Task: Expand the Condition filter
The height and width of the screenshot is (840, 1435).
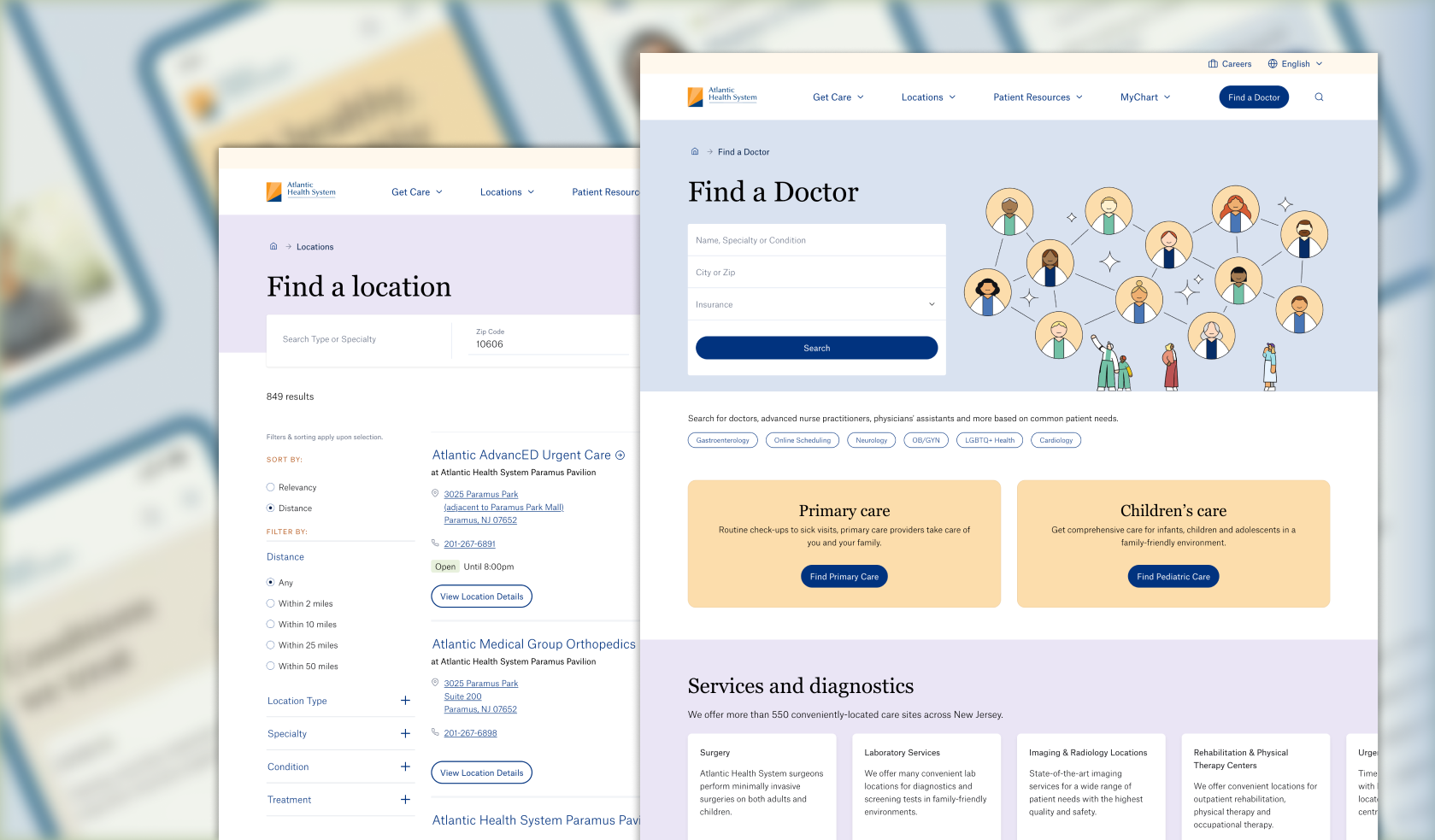Action: click(x=405, y=767)
